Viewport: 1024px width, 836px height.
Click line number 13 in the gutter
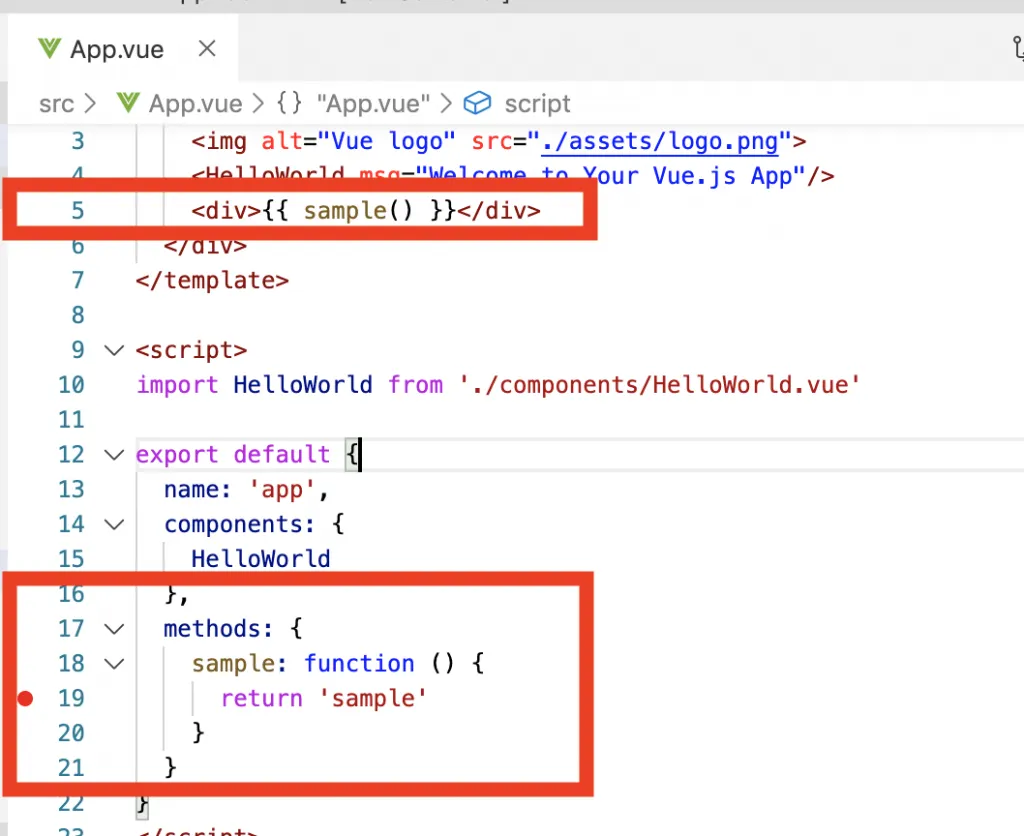[x=71, y=490]
